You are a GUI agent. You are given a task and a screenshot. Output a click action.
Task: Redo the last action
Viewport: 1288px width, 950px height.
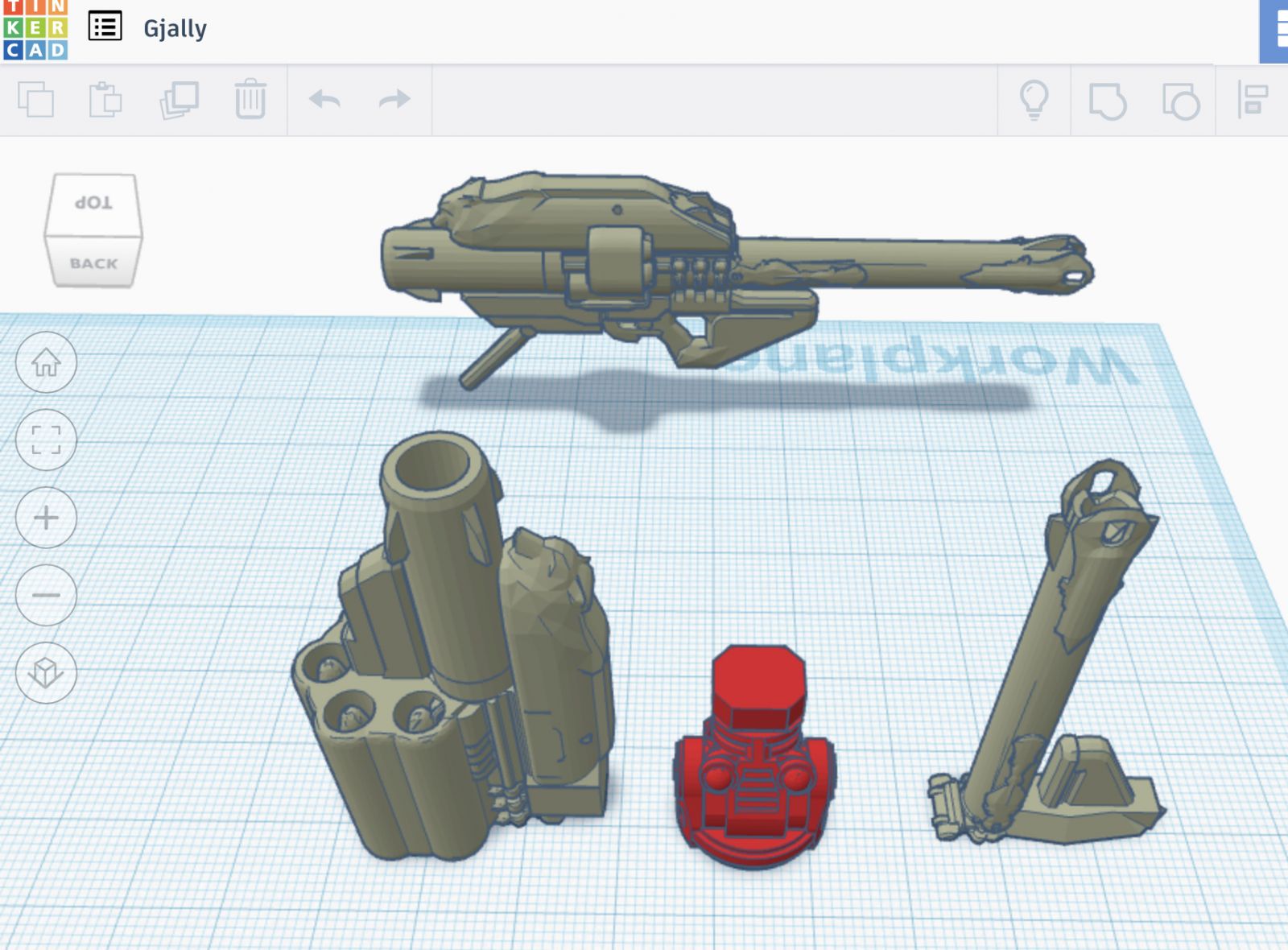click(394, 100)
